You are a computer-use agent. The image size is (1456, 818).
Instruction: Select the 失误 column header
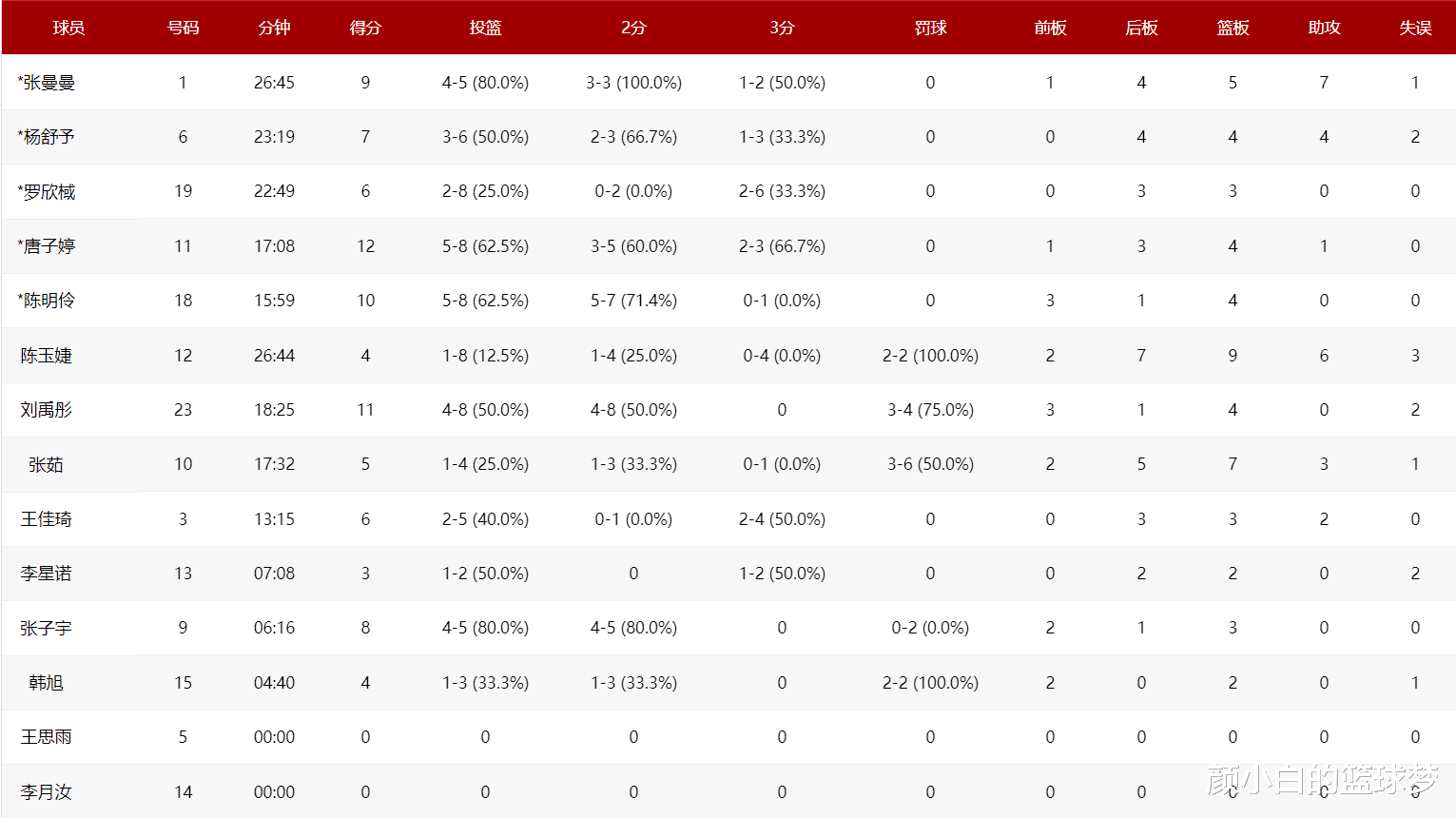tap(1415, 28)
